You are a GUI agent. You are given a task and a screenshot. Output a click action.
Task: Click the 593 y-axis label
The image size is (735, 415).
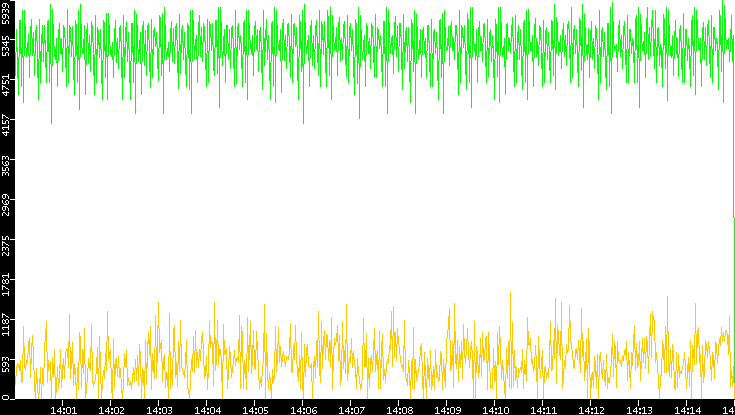(x=6, y=366)
